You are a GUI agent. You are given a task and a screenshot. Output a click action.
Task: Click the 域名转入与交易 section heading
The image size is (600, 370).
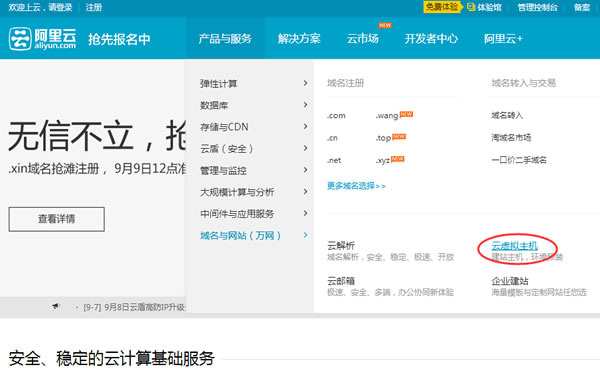pos(523,83)
